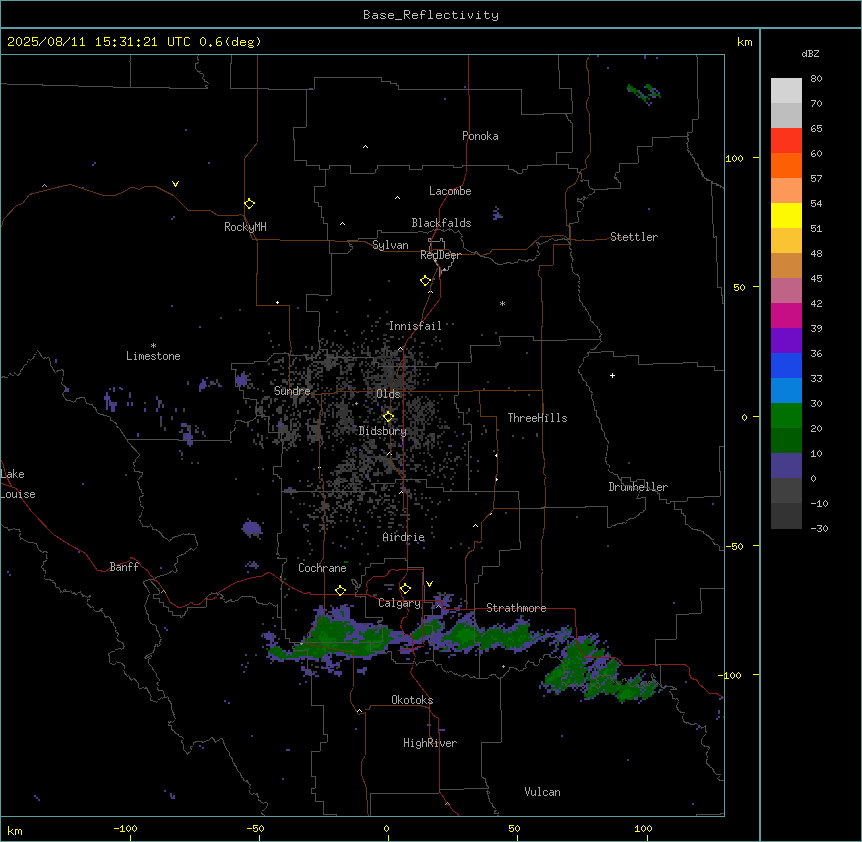Click the RockyMH label
Screen dimensions: 862x842
pos(245,227)
